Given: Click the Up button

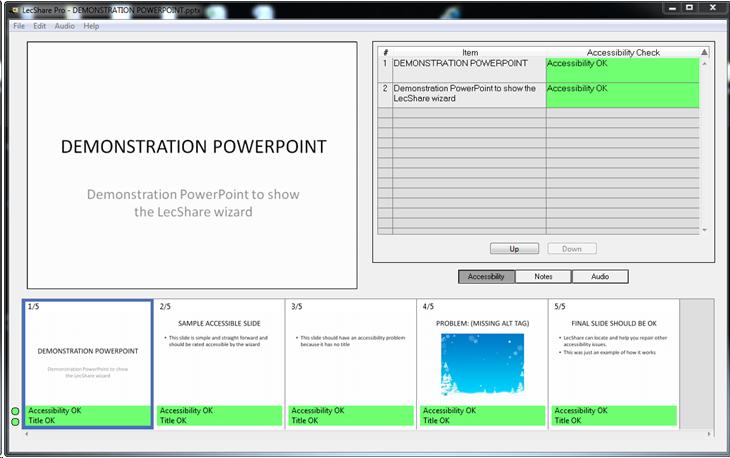Looking at the screenshot, I should 514,249.
